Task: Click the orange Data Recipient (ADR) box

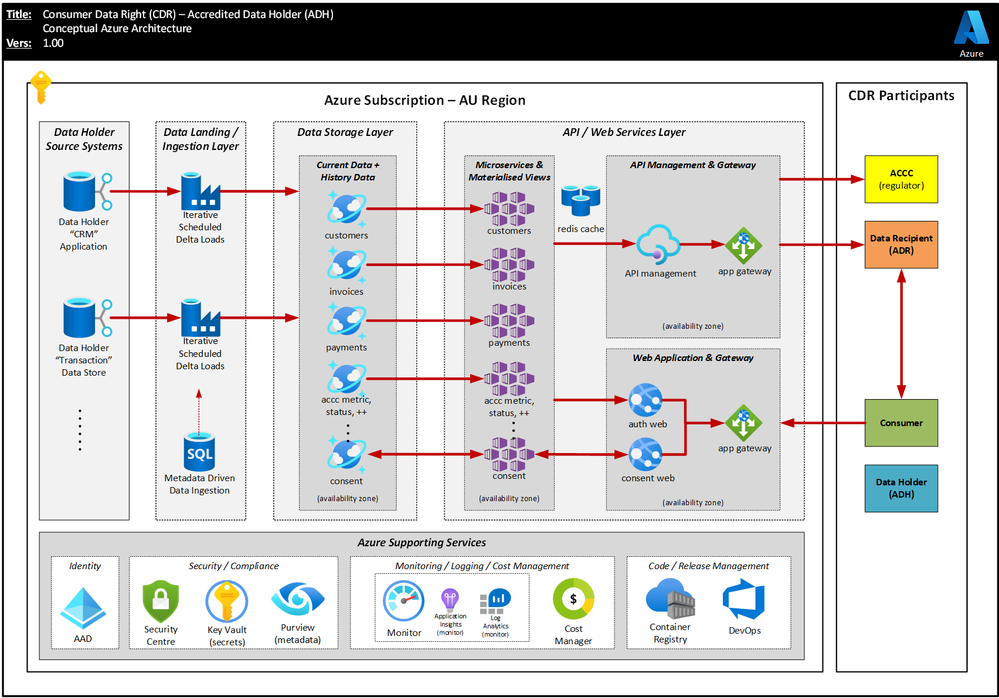Action: [x=901, y=245]
